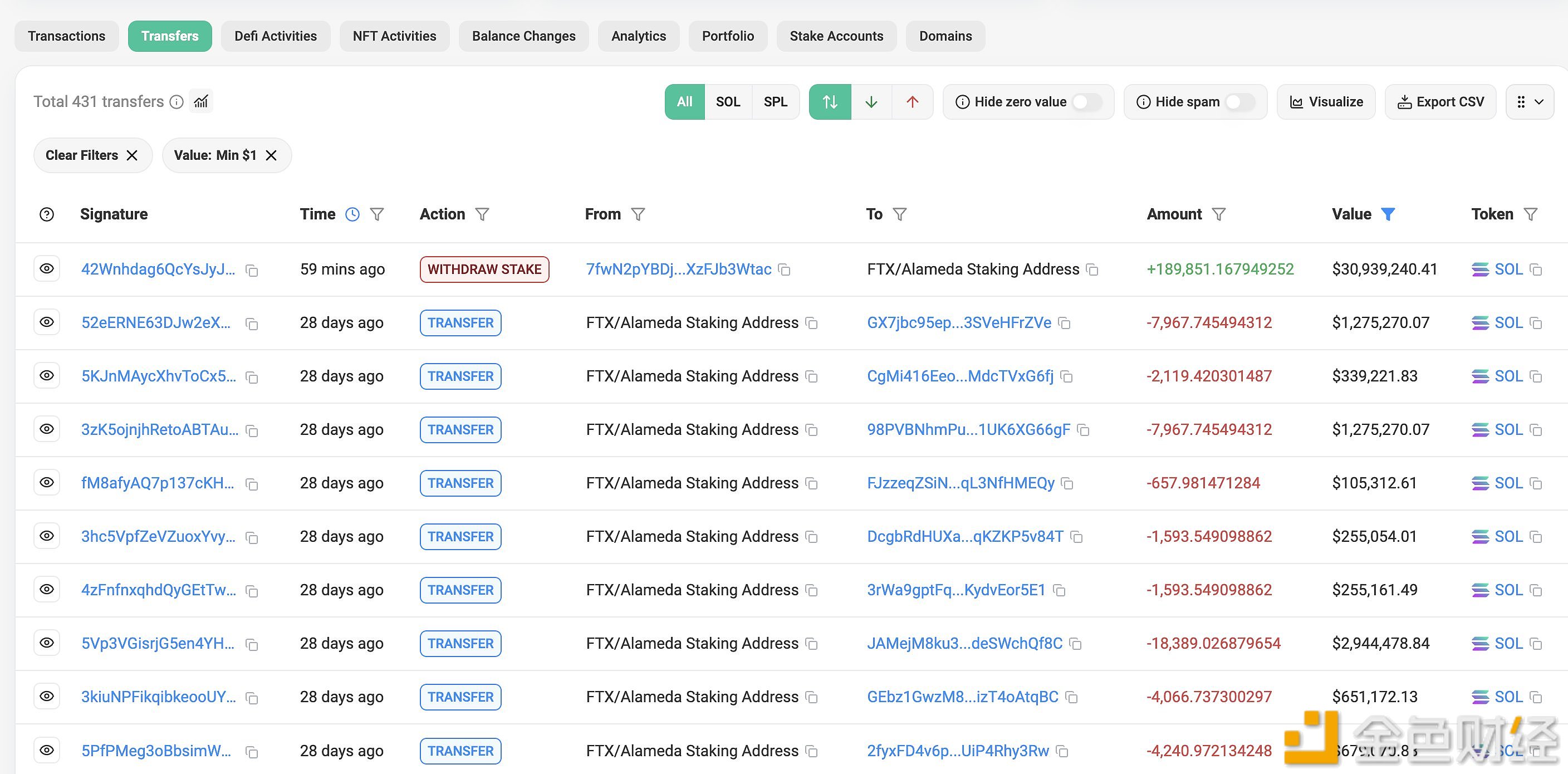Enable the Hide spam switch

click(1240, 101)
